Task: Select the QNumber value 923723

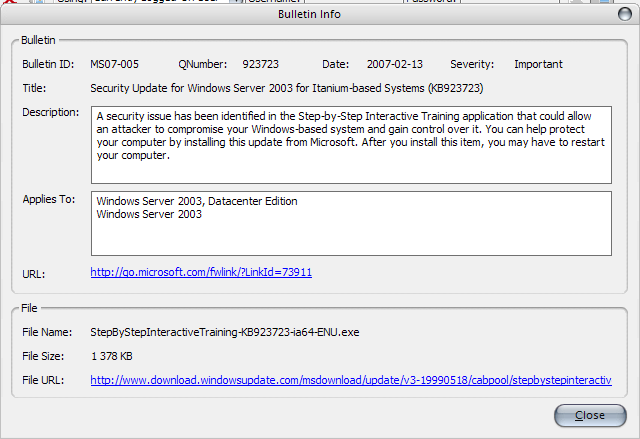Action: pos(260,64)
